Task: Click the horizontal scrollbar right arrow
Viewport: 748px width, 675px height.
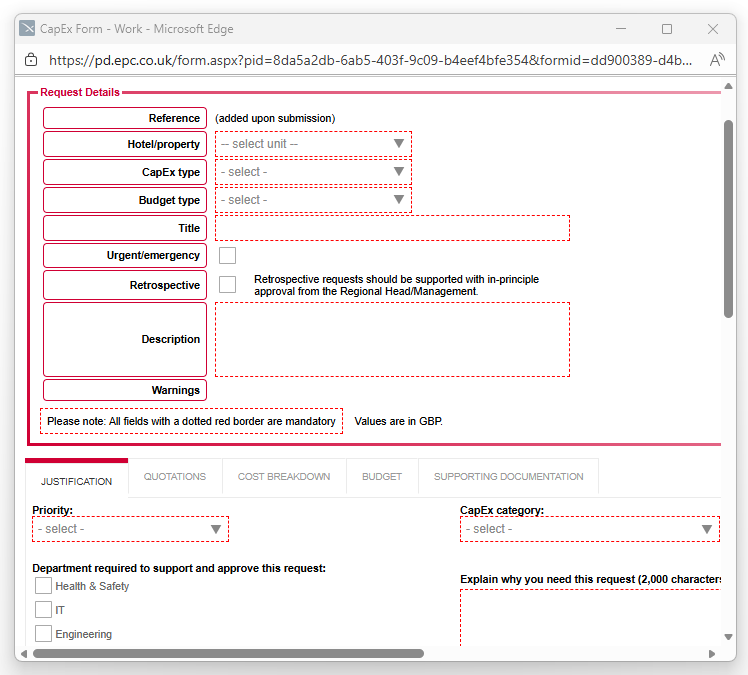Action: (x=714, y=654)
